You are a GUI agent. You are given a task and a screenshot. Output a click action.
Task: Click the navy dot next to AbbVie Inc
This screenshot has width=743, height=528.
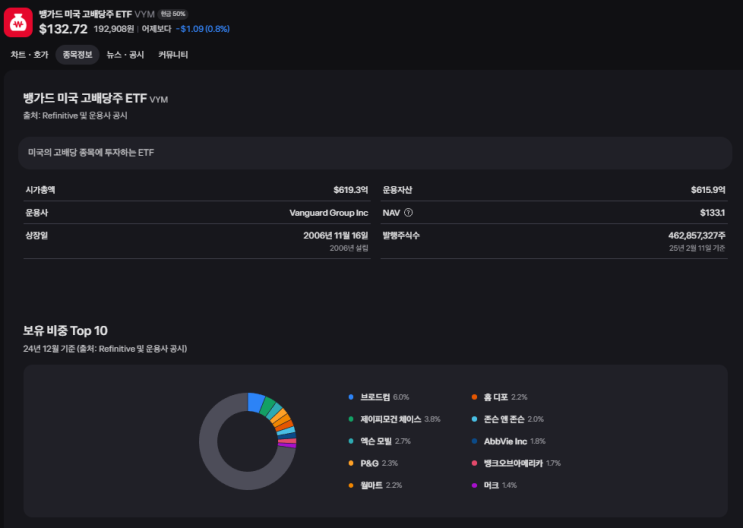coord(474,441)
